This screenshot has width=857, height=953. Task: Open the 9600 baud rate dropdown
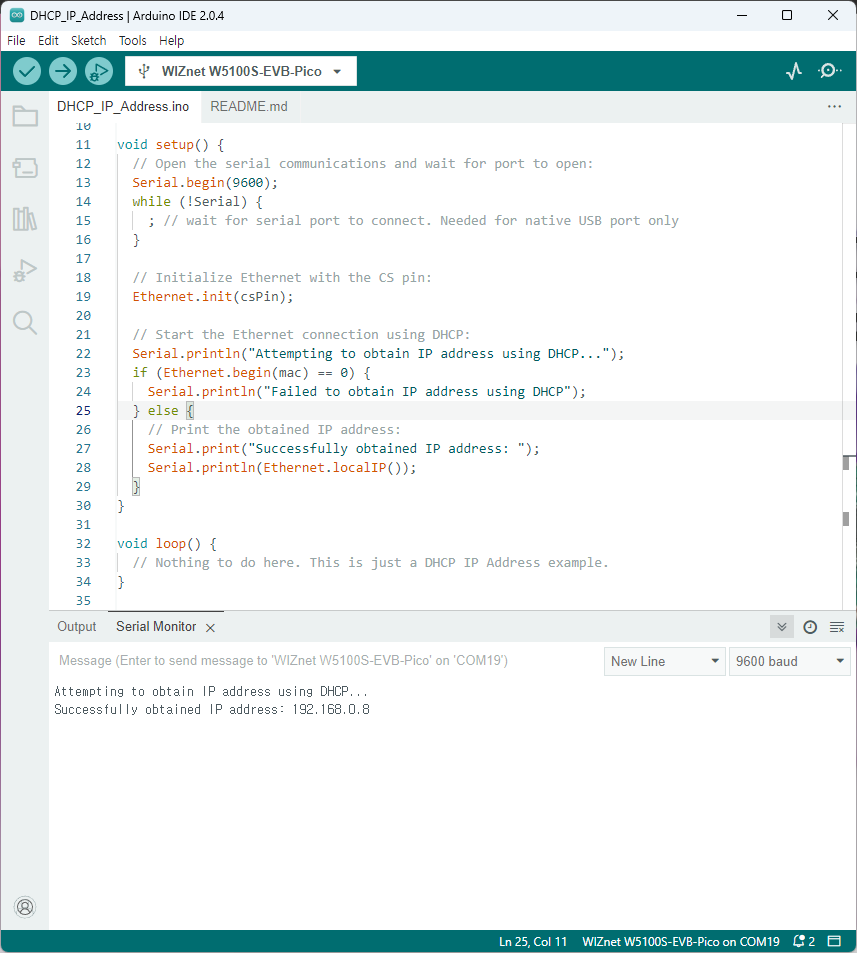790,661
